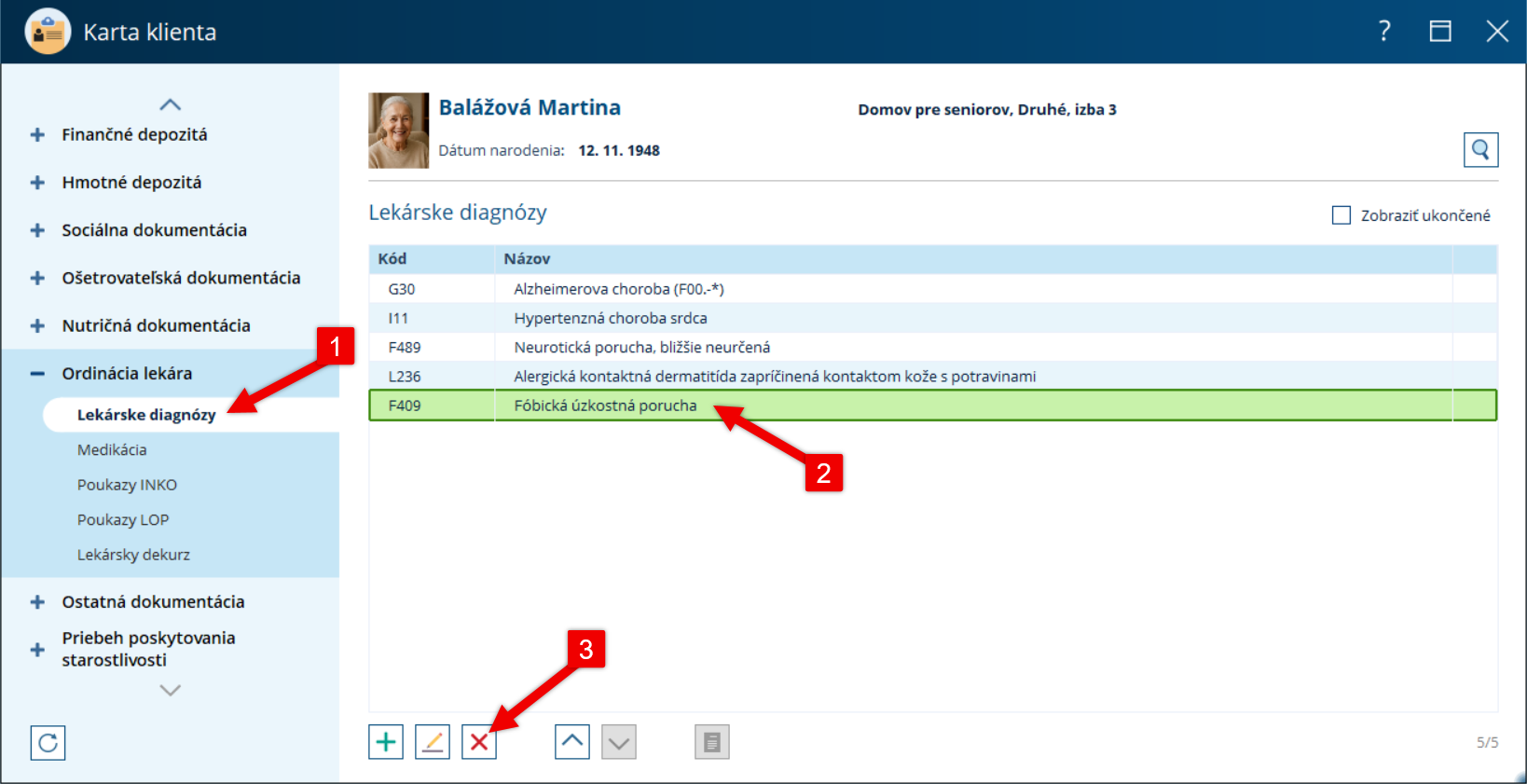Viewport: 1527px width, 784px height.
Task: Collapse Ordinácia lekára section
Action: [37, 374]
